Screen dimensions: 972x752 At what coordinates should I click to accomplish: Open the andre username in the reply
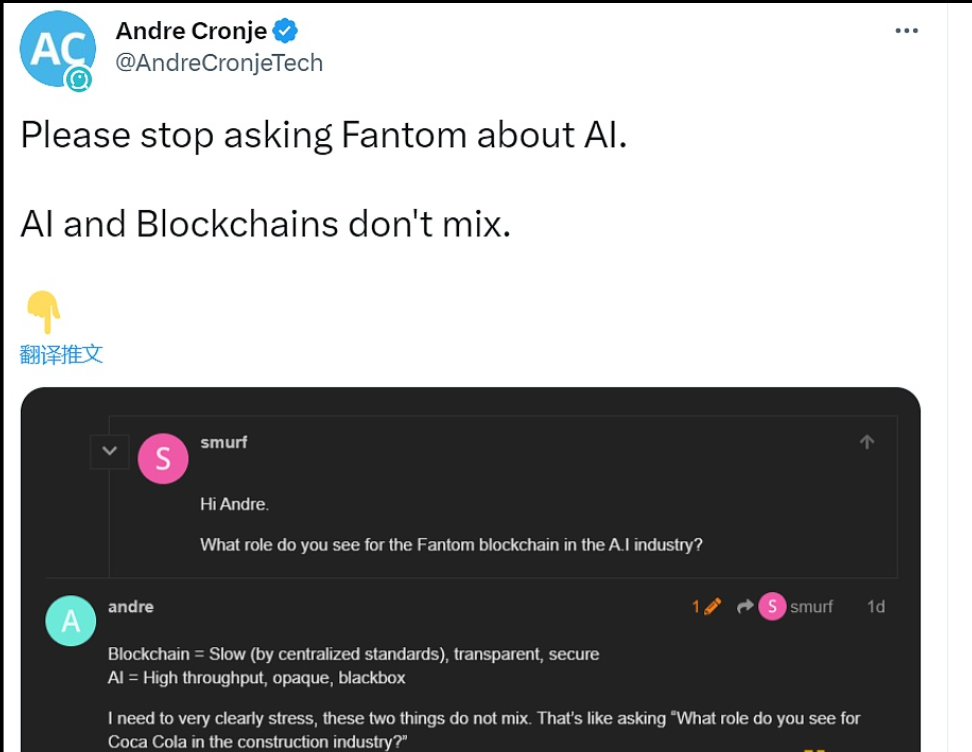click(x=131, y=606)
